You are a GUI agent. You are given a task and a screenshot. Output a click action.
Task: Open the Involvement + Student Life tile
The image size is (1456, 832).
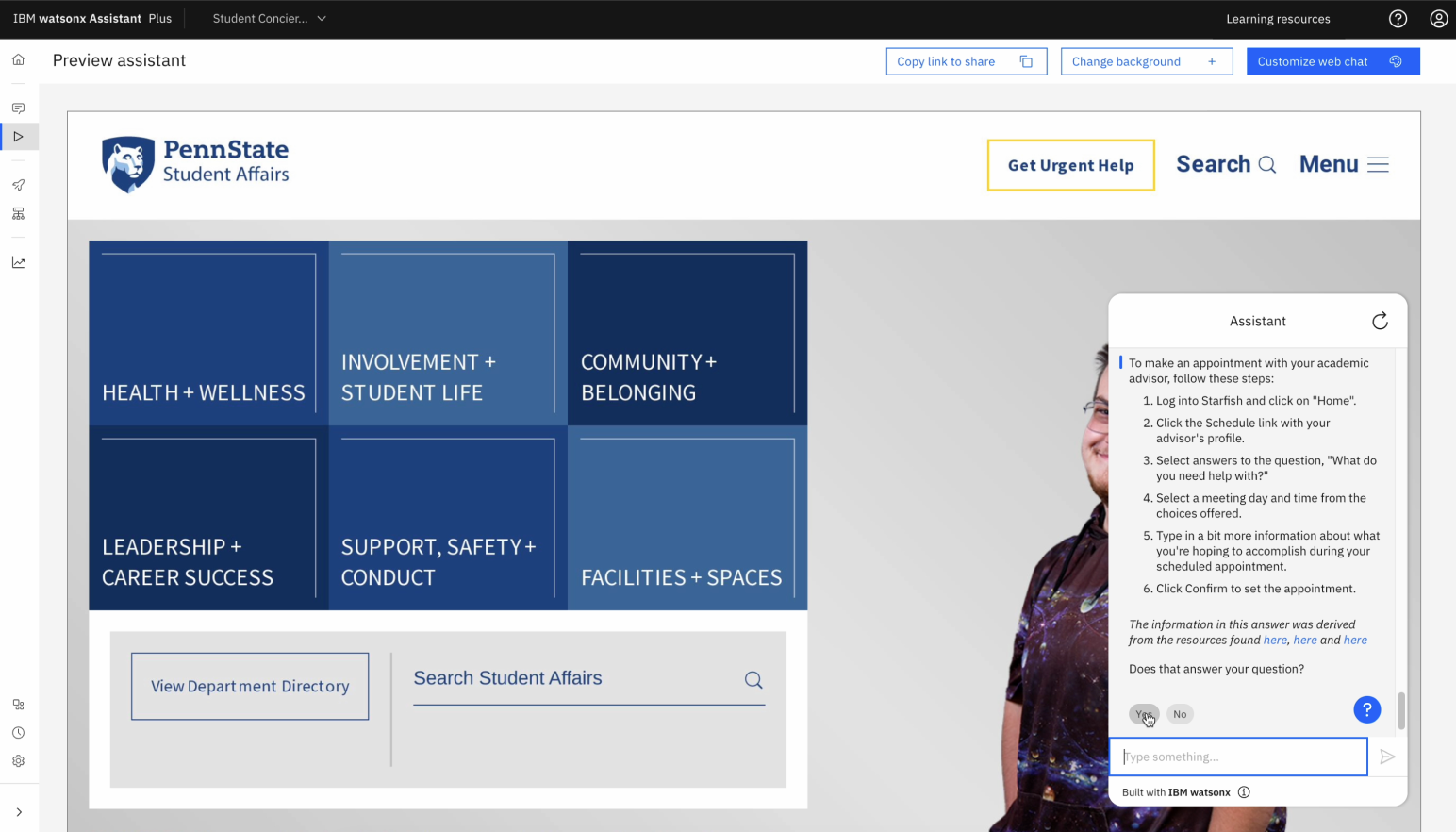448,333
